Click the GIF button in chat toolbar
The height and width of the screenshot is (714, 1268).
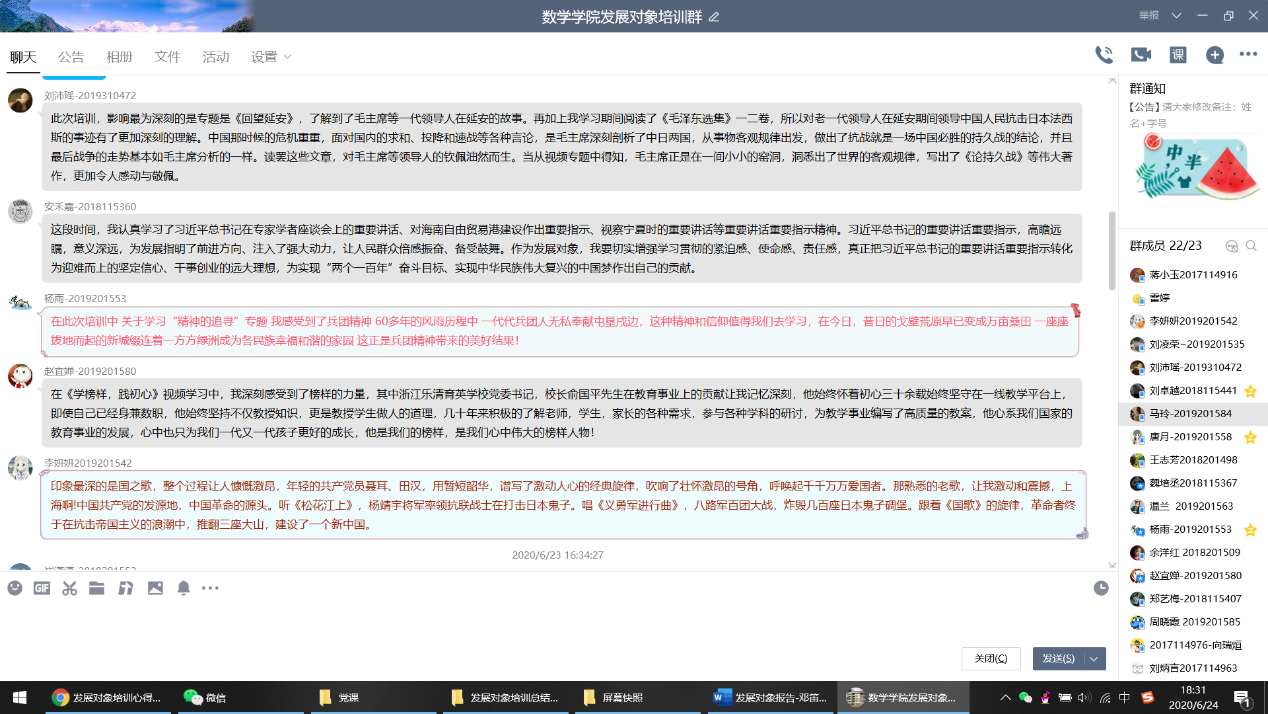coord(42,588)
